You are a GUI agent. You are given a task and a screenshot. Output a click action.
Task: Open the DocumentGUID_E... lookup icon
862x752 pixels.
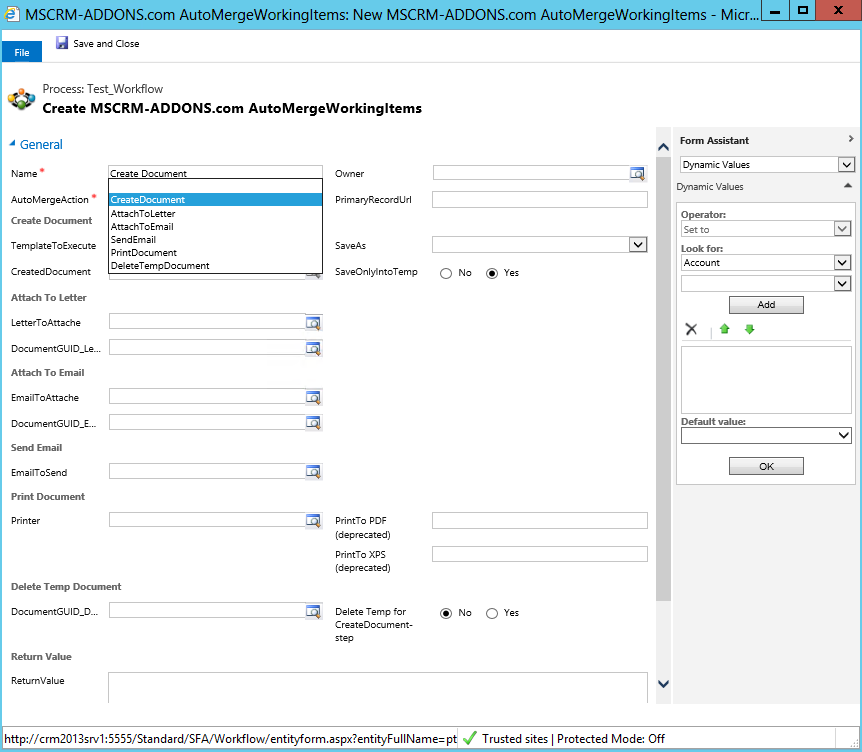tap(313, 423)
